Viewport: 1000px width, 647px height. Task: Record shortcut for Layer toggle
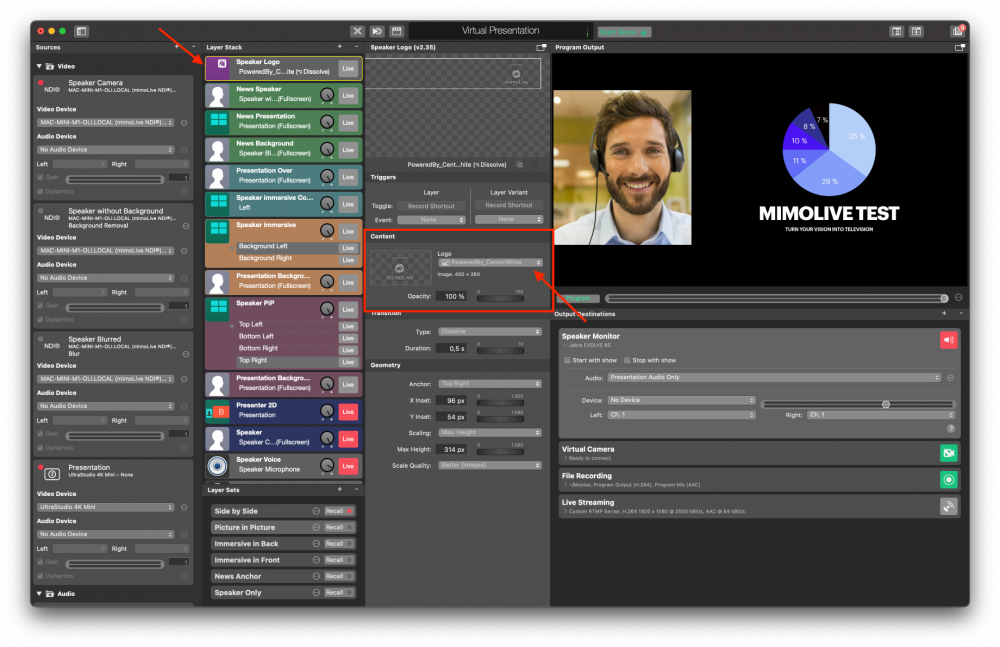point(431,206)
